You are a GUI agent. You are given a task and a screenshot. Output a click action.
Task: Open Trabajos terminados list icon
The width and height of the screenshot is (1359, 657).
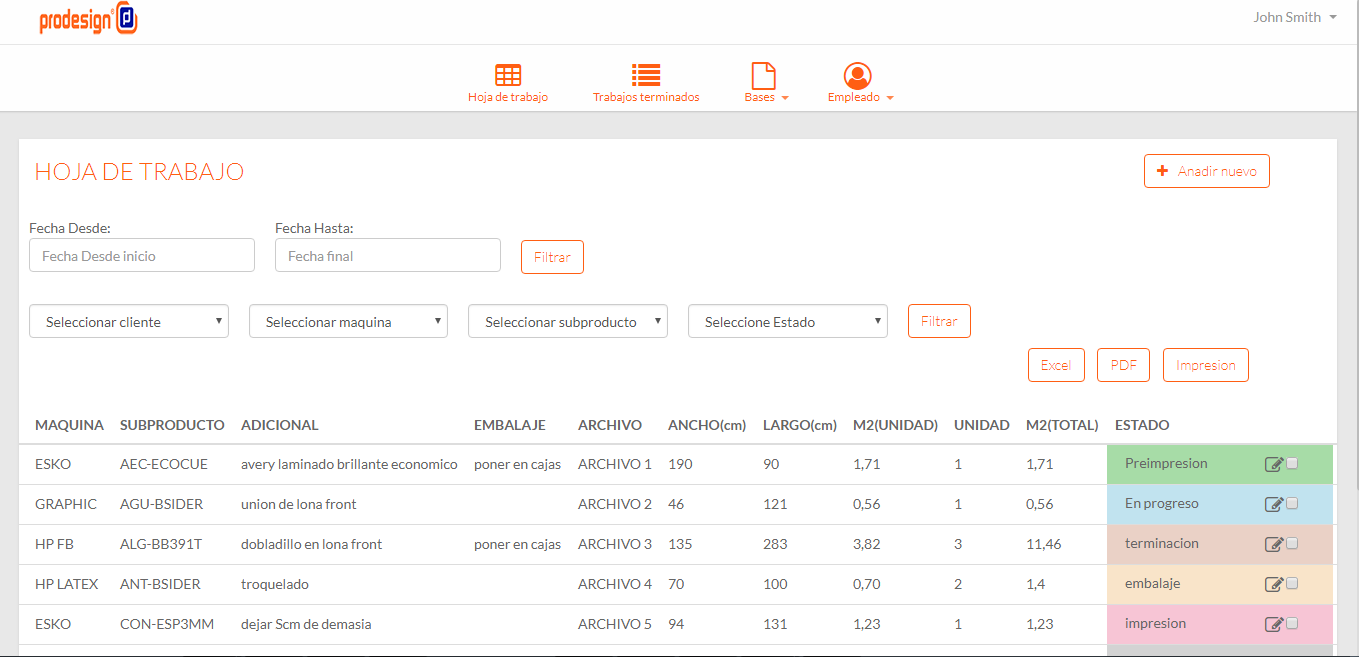[x=646, y=75]
